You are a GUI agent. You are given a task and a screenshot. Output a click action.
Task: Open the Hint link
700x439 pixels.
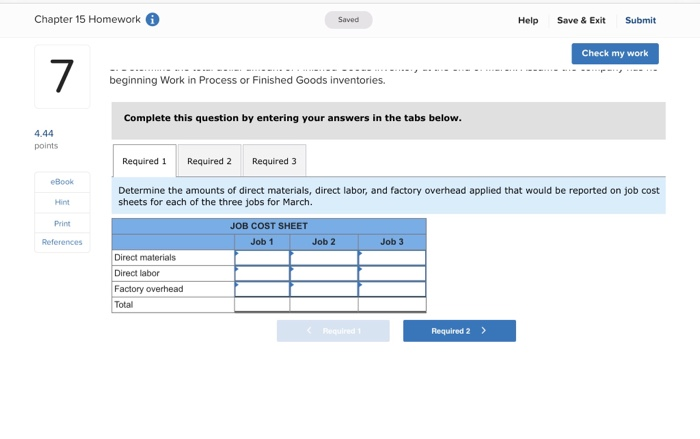[x=62, y=202]
